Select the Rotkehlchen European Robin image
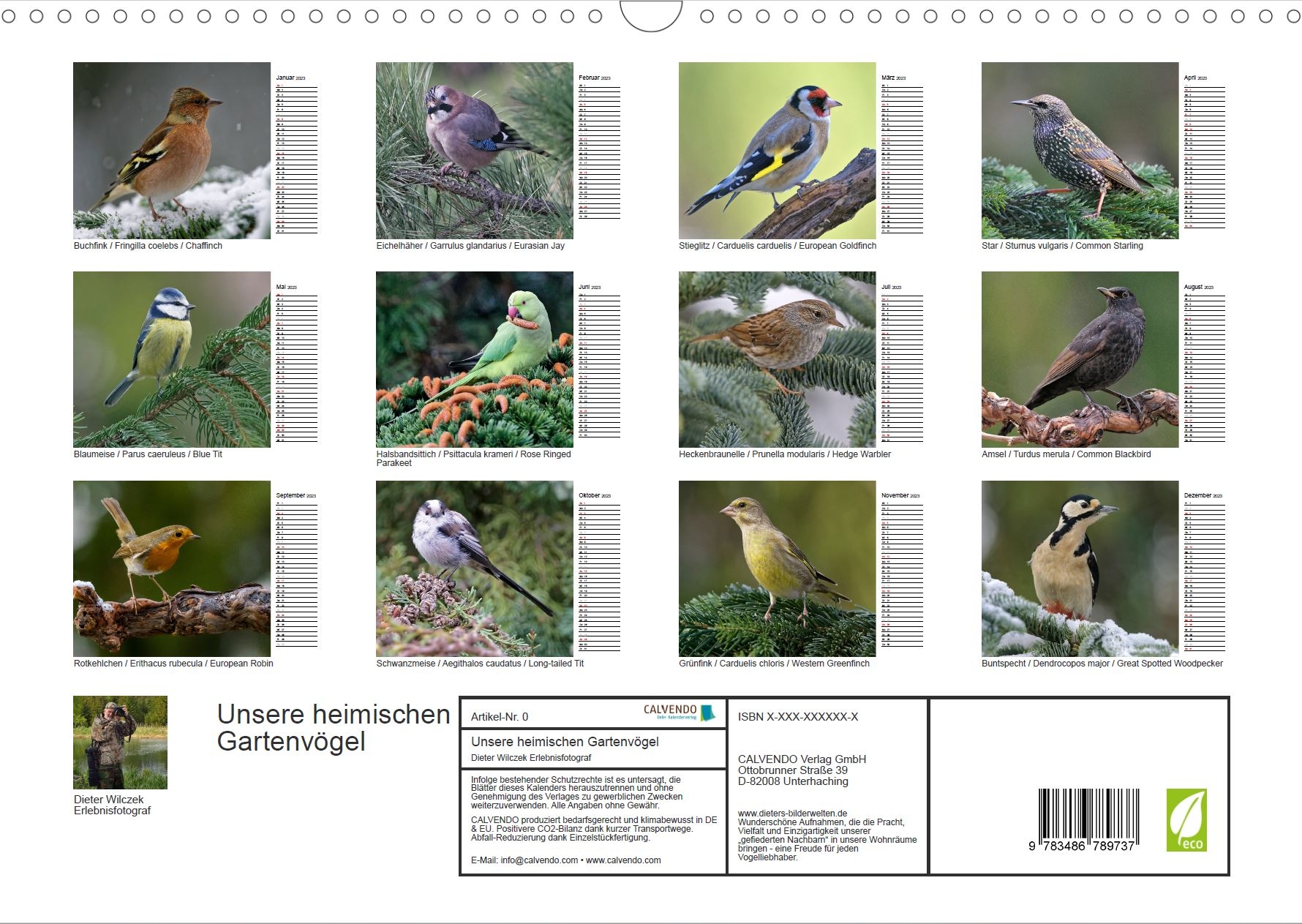1302x924 pixels. 172,568
